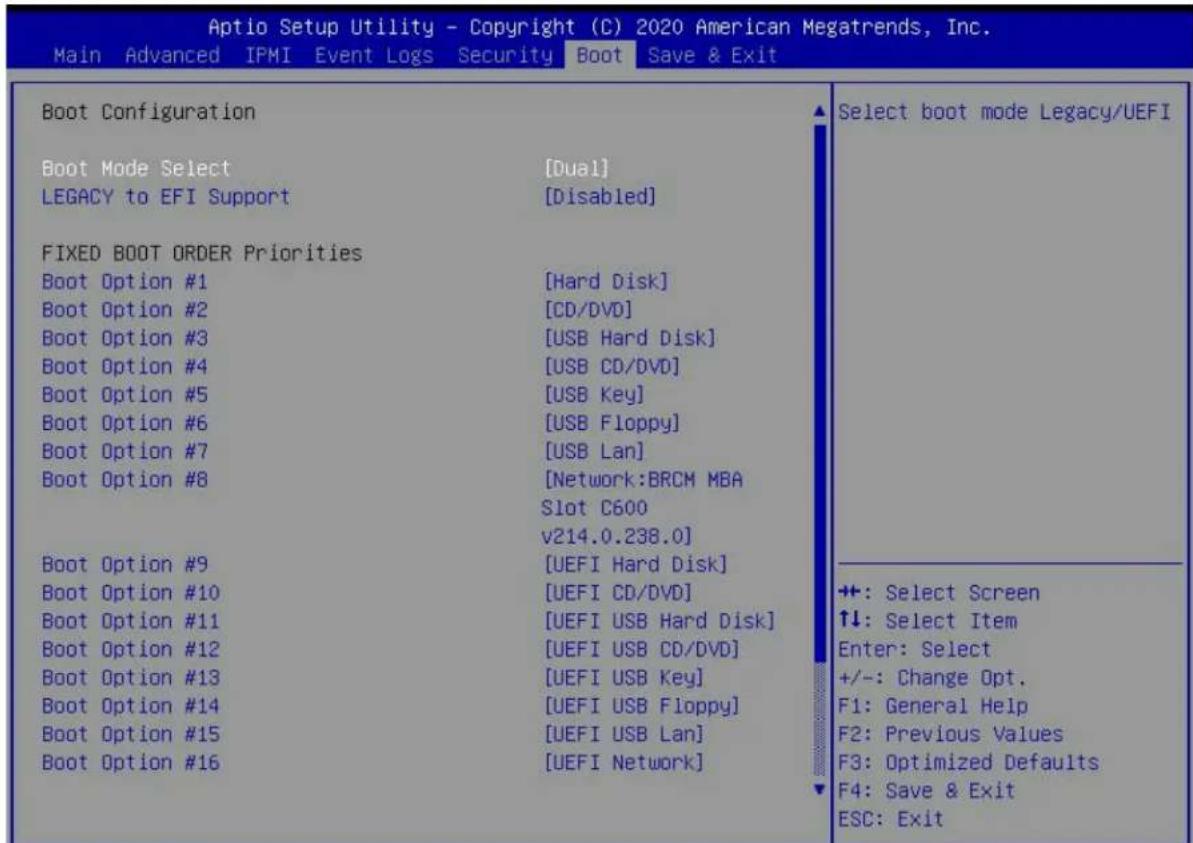Select the Boot tab
Viewport: 1193px width, 843px height.
pyautogui.click(x=600, y=56)
